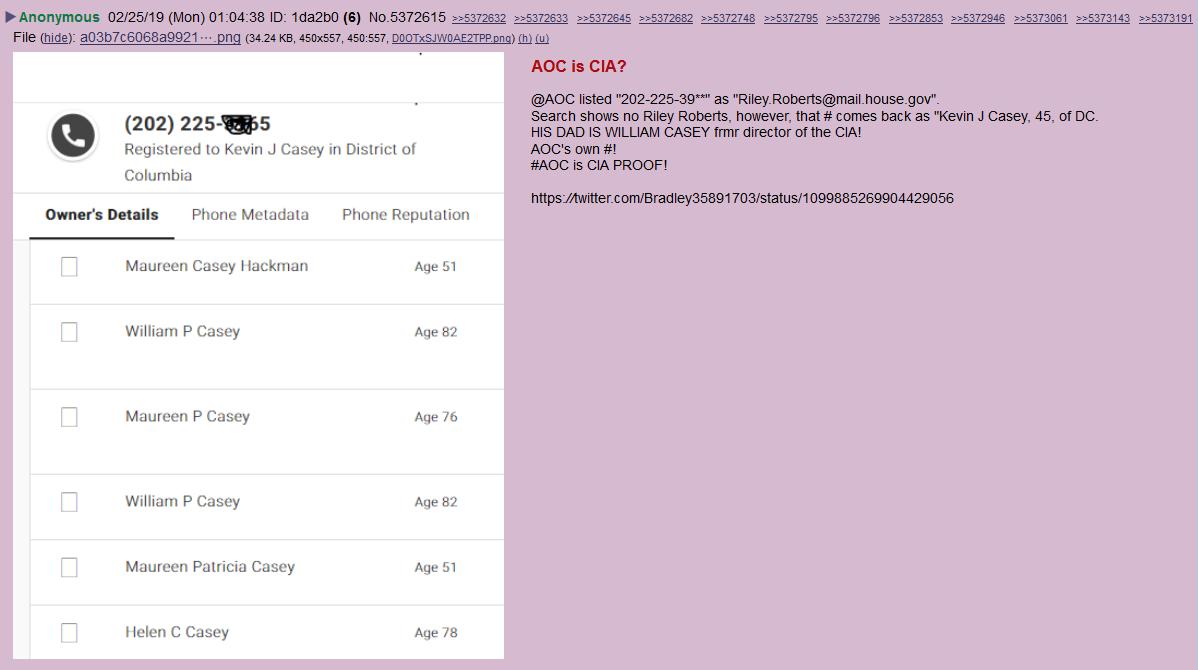Open the Phone Reputation tab
The width and height of the screenshot is (1198, 670).
point(405,215)
